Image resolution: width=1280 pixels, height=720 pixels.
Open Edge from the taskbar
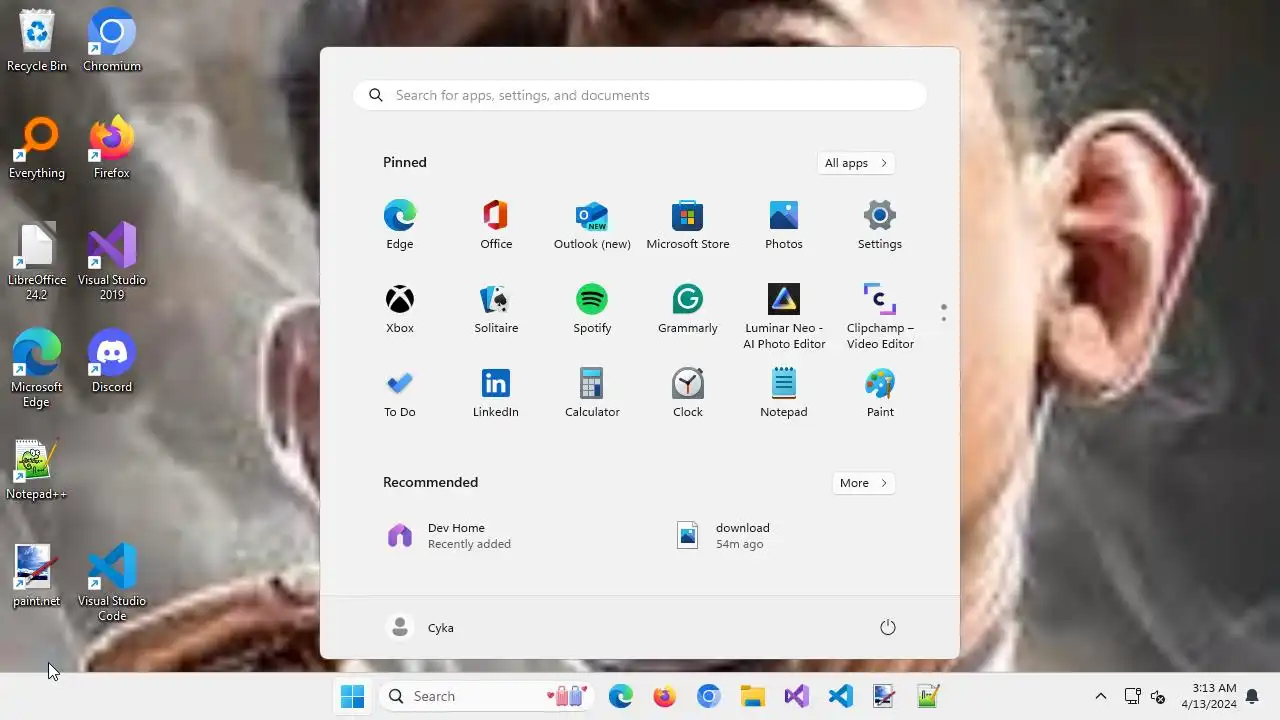tap(621, 696)
